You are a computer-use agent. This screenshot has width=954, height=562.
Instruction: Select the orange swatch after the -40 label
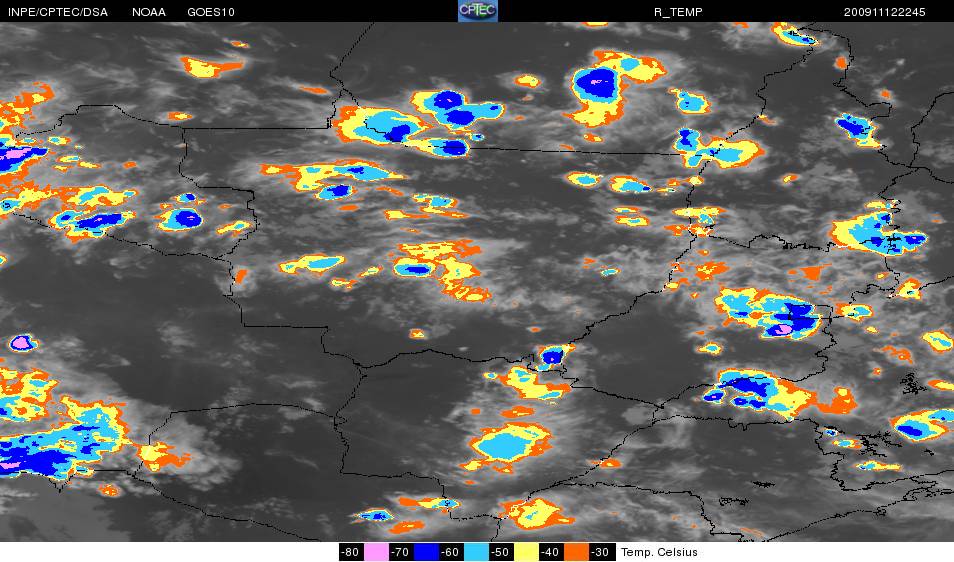(576, 552)
